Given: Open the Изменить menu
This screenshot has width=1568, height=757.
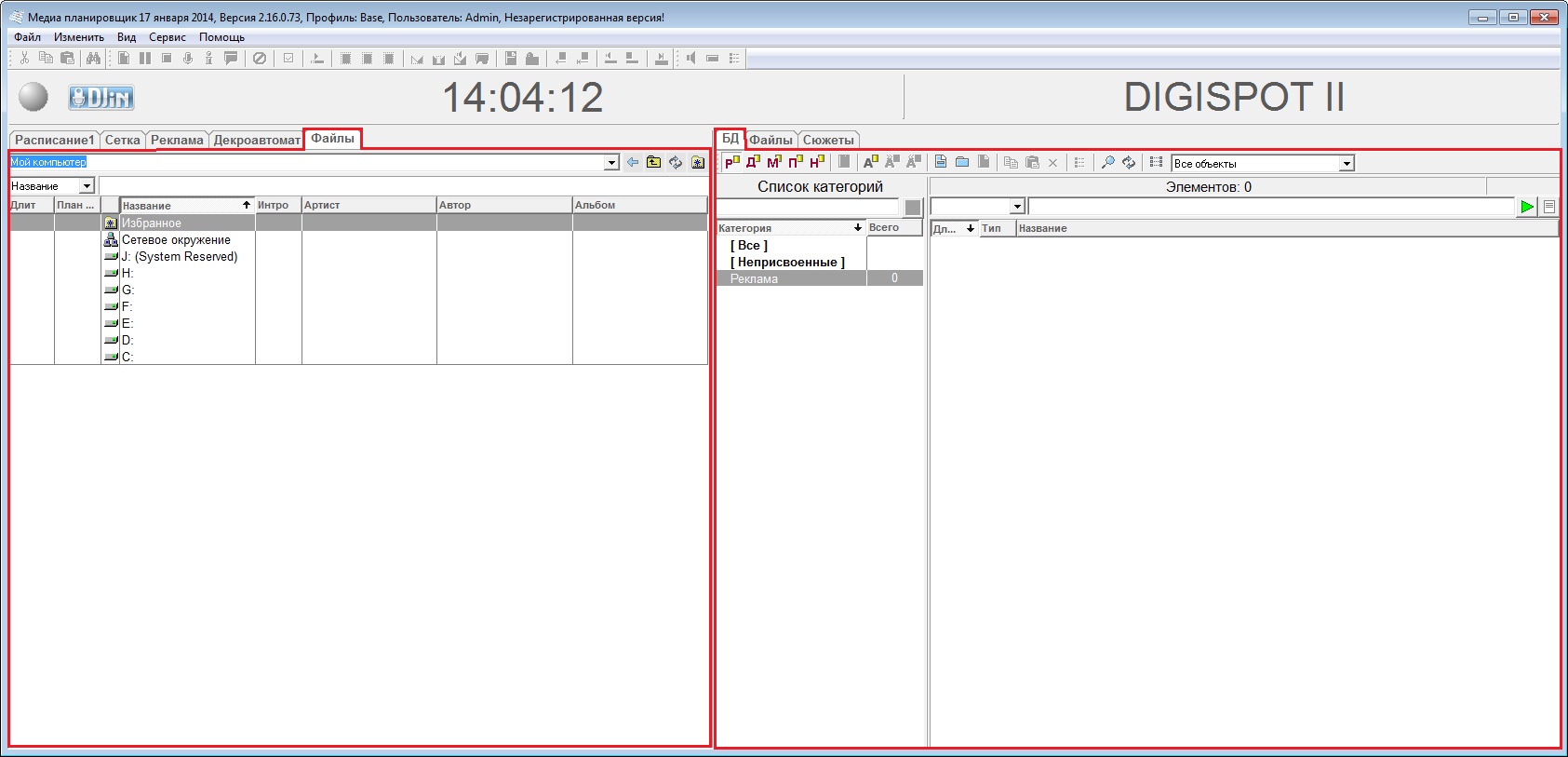Looking at the screenshot, I should (x=79, y=37).
